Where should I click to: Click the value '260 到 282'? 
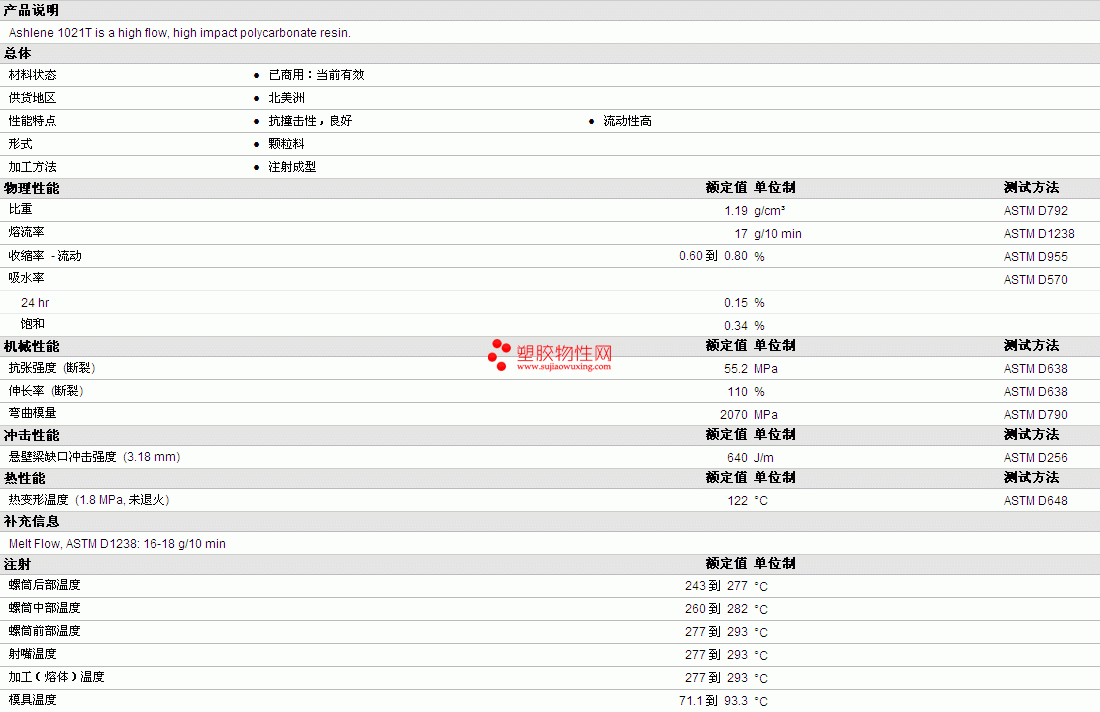716,609
